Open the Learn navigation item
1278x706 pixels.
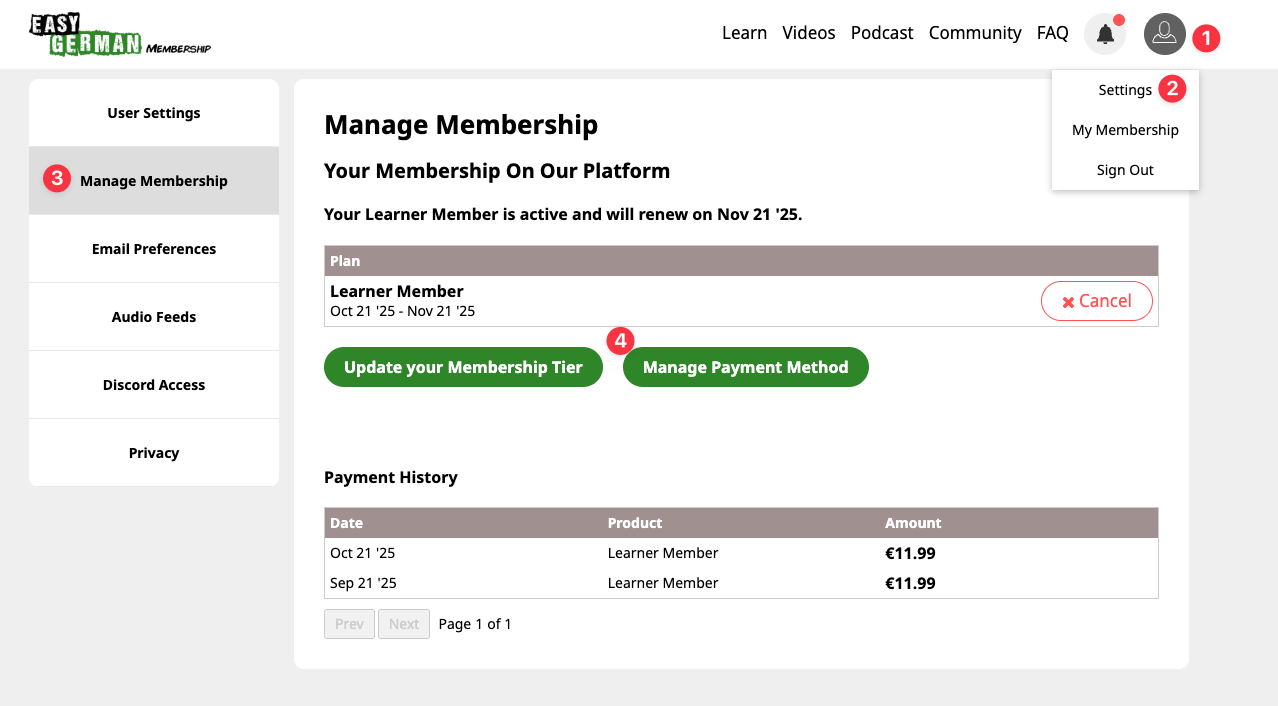[744, 33]
